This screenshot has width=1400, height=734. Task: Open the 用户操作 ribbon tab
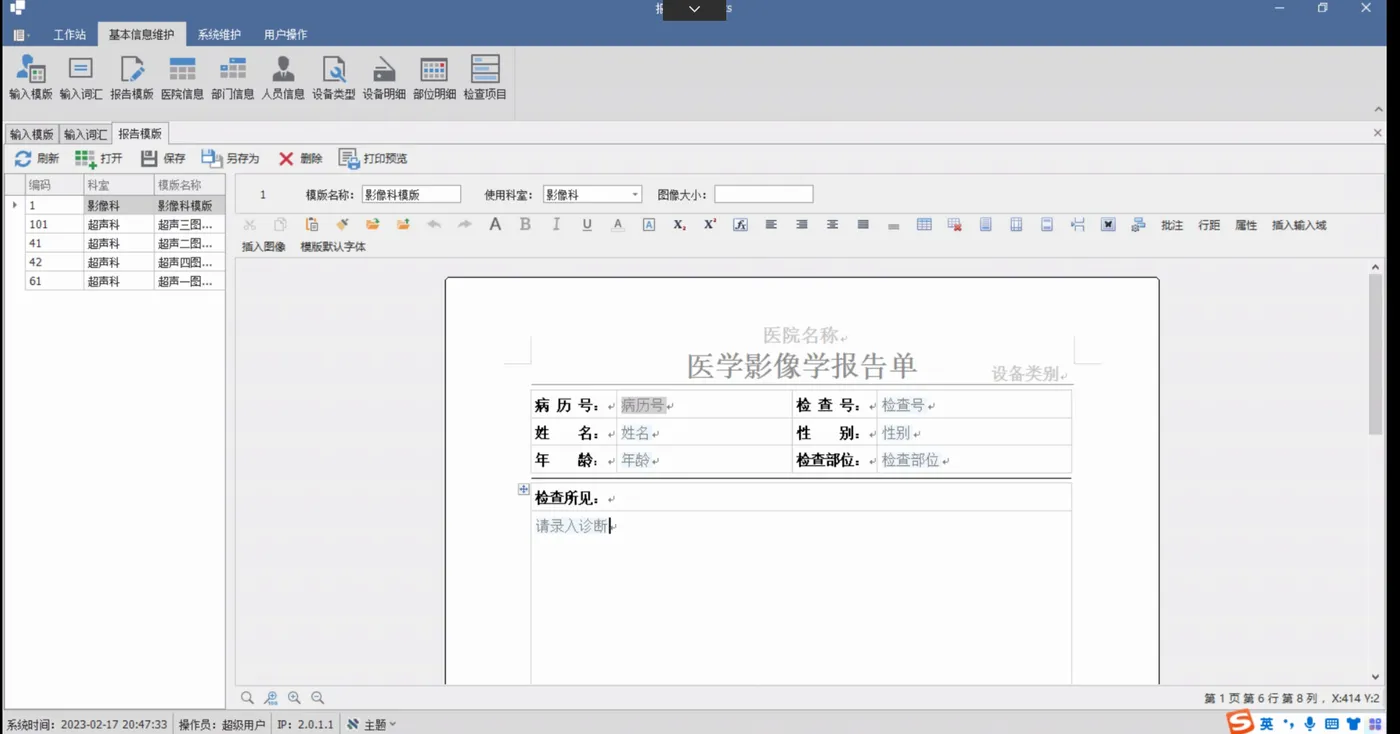click(x=285, y=34)
